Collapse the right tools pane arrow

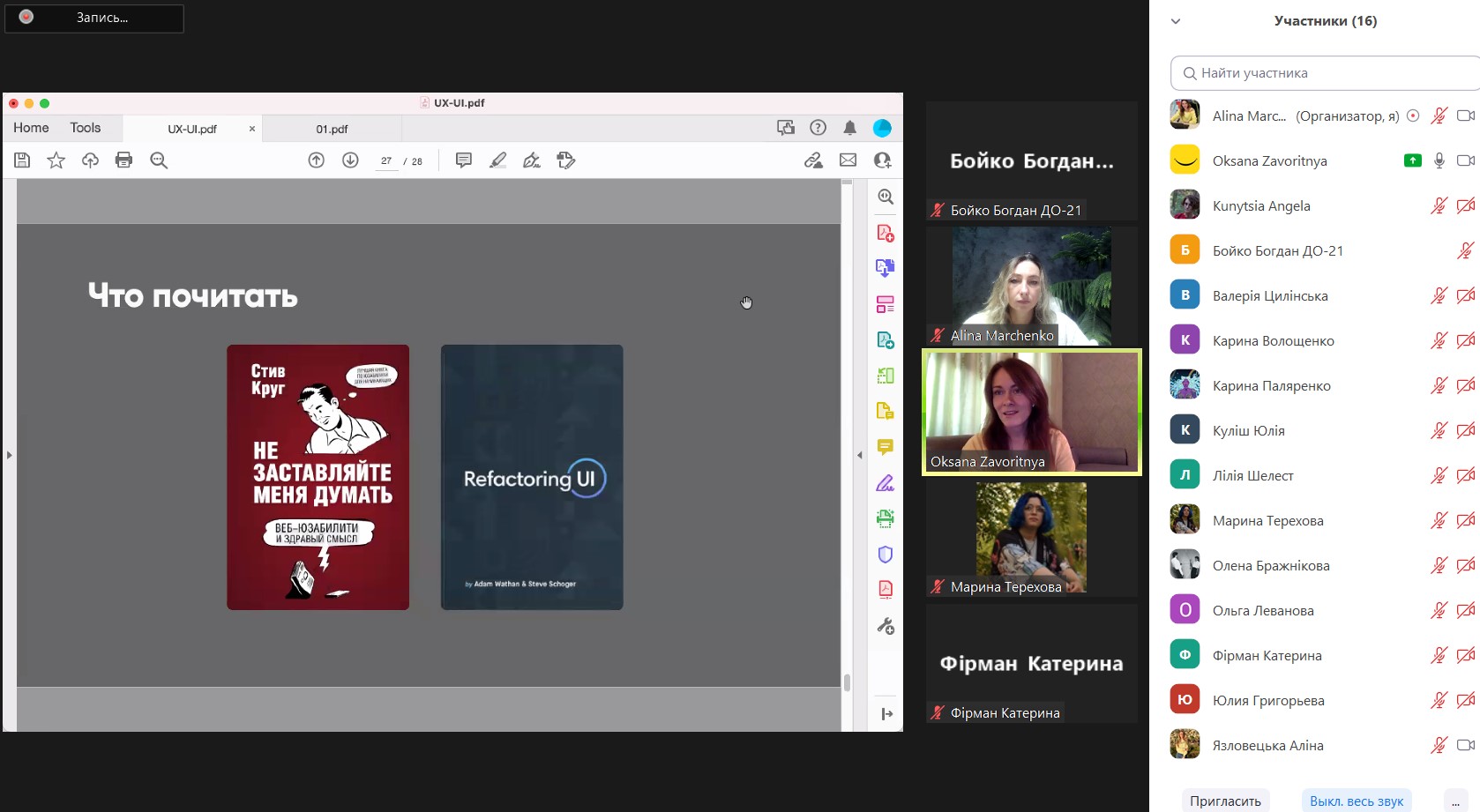pyautogui.click(x=860, y=455)
